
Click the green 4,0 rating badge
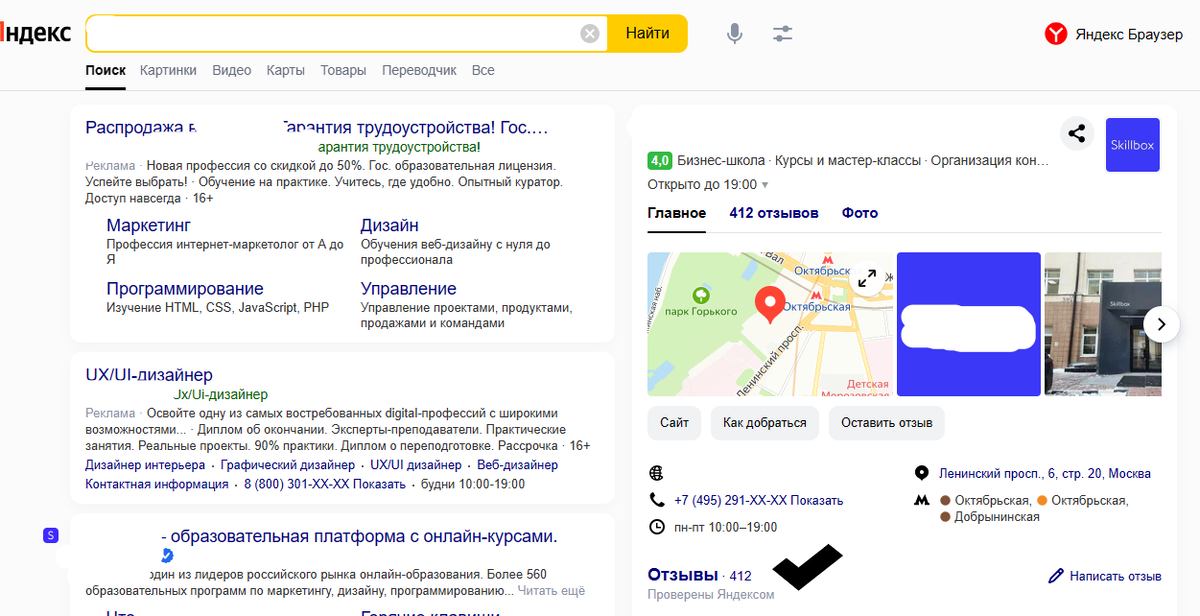659,160
